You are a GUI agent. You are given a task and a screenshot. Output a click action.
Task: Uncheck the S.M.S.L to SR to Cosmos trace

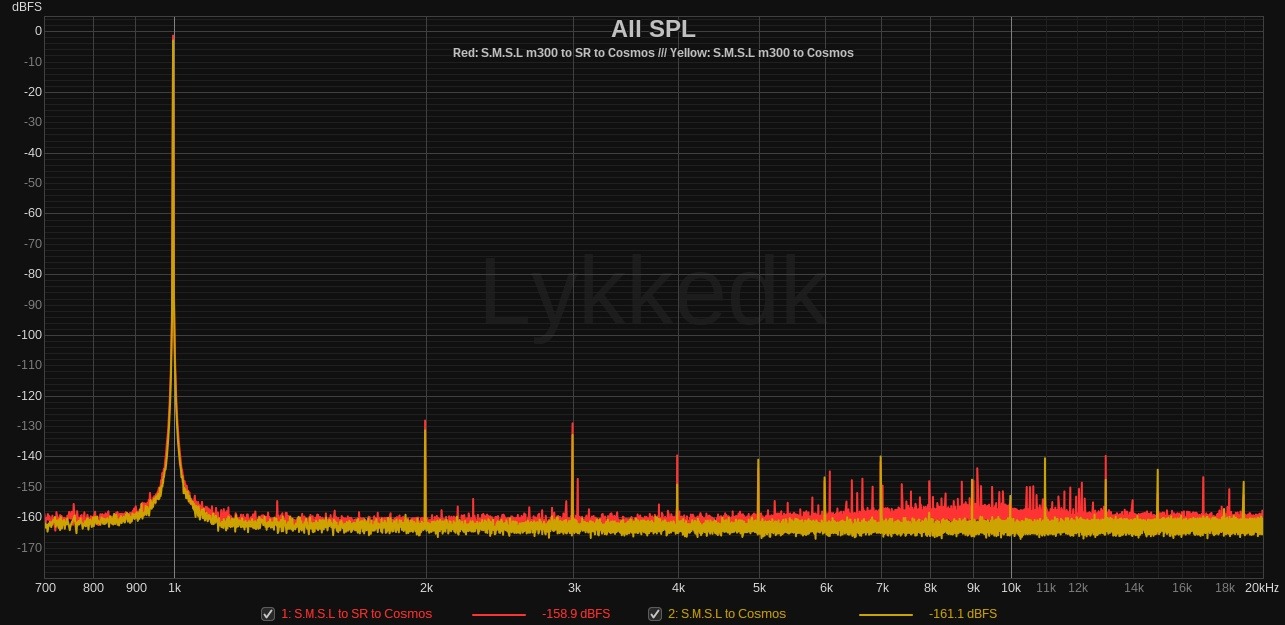pyautogui.click(x=268, y=614)
